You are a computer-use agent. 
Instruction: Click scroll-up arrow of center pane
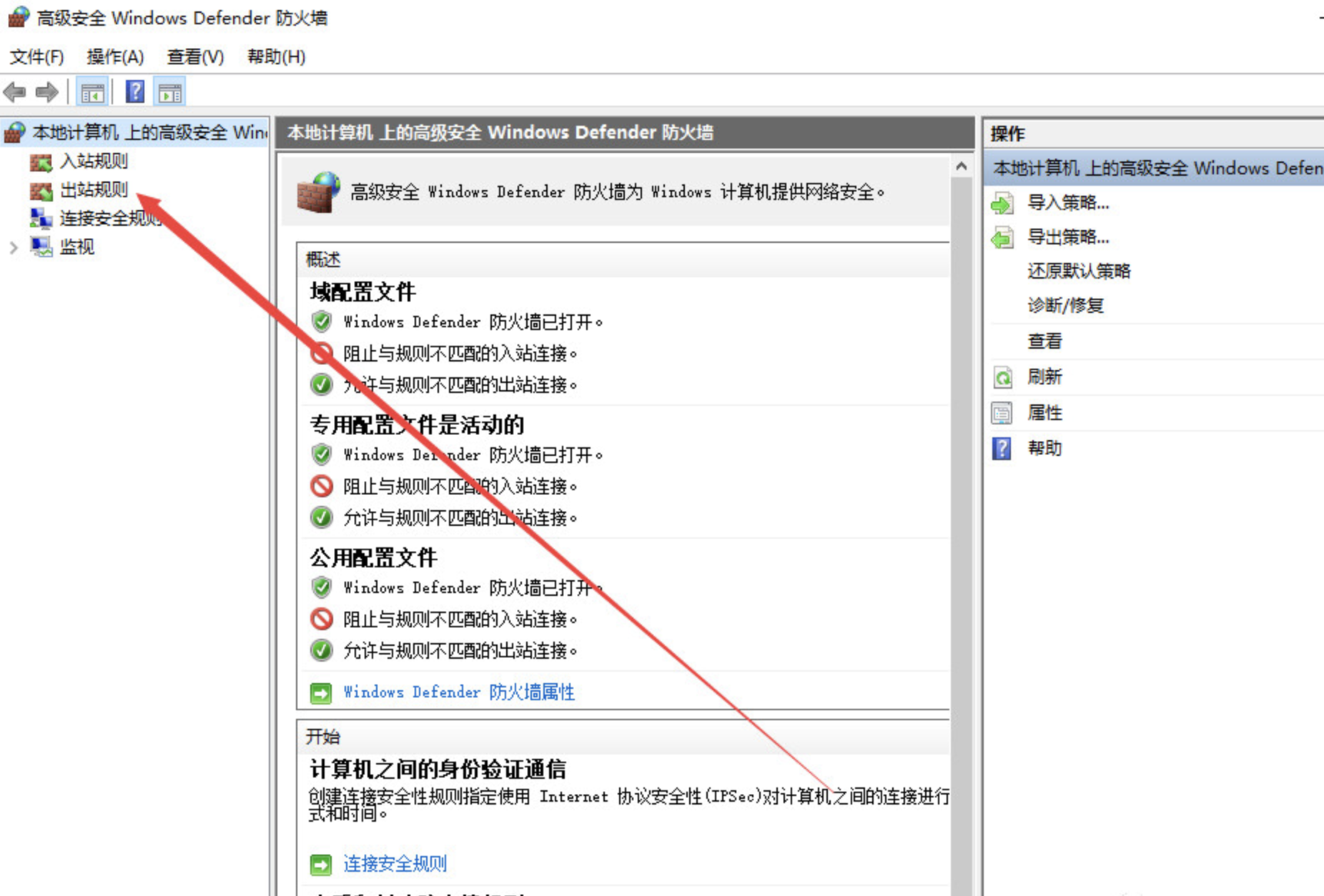click(x=962, y=166)
